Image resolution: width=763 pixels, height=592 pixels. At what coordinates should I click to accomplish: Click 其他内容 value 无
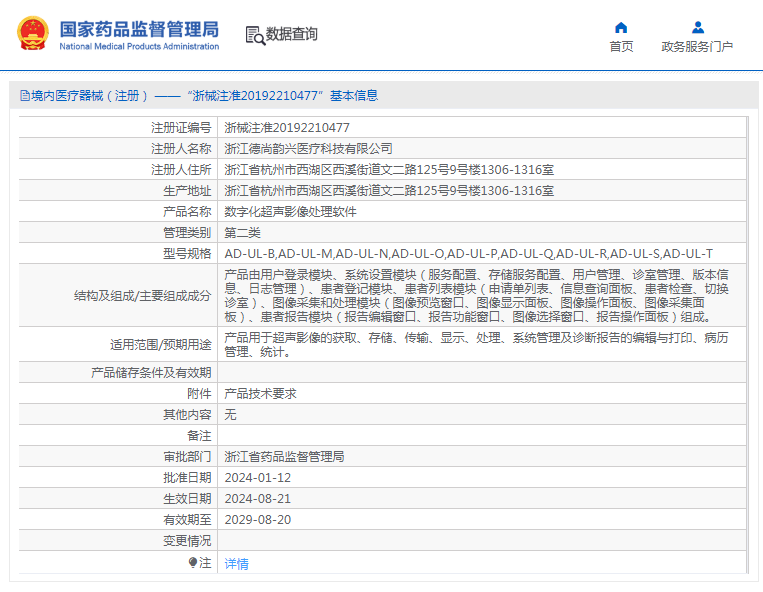[x=230, y=414]
